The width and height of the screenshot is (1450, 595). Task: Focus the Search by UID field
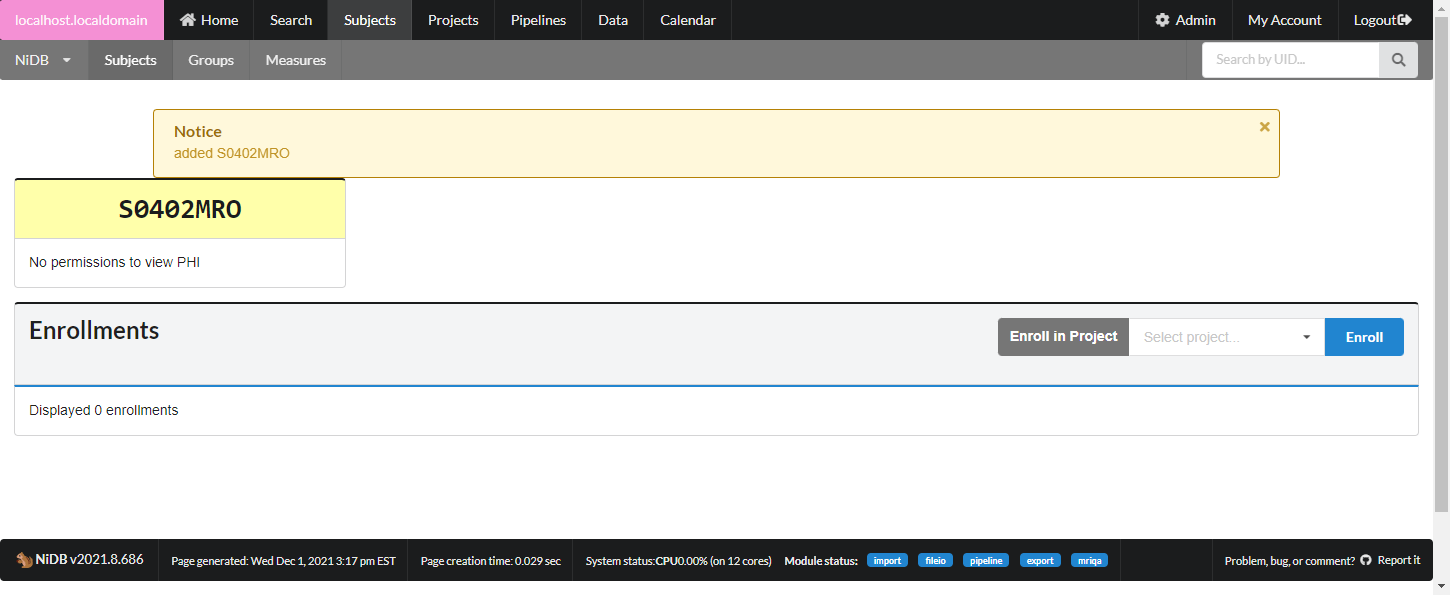click(x=1290, y=60)
